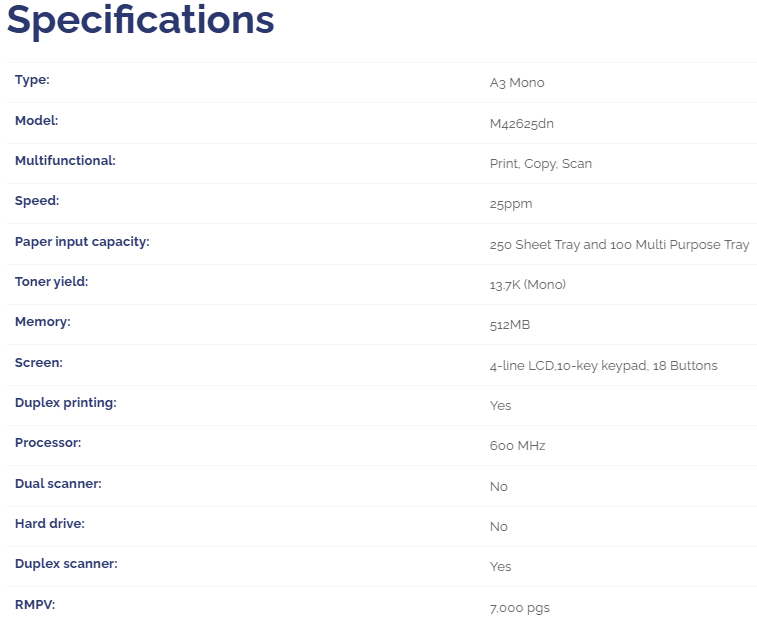Click the Paper input capacity label

[x=82, y=241]
